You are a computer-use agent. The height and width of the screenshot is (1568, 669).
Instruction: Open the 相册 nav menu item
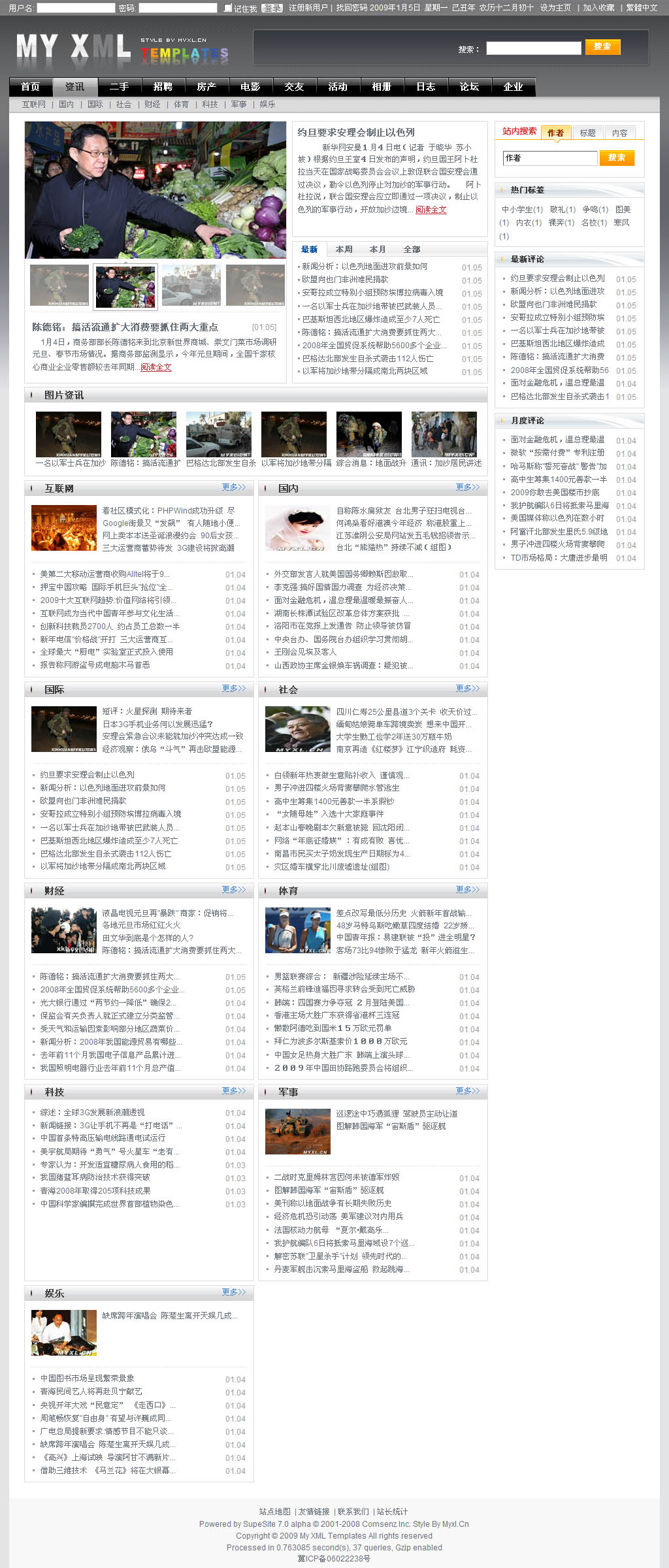click(x=382, y=87)
